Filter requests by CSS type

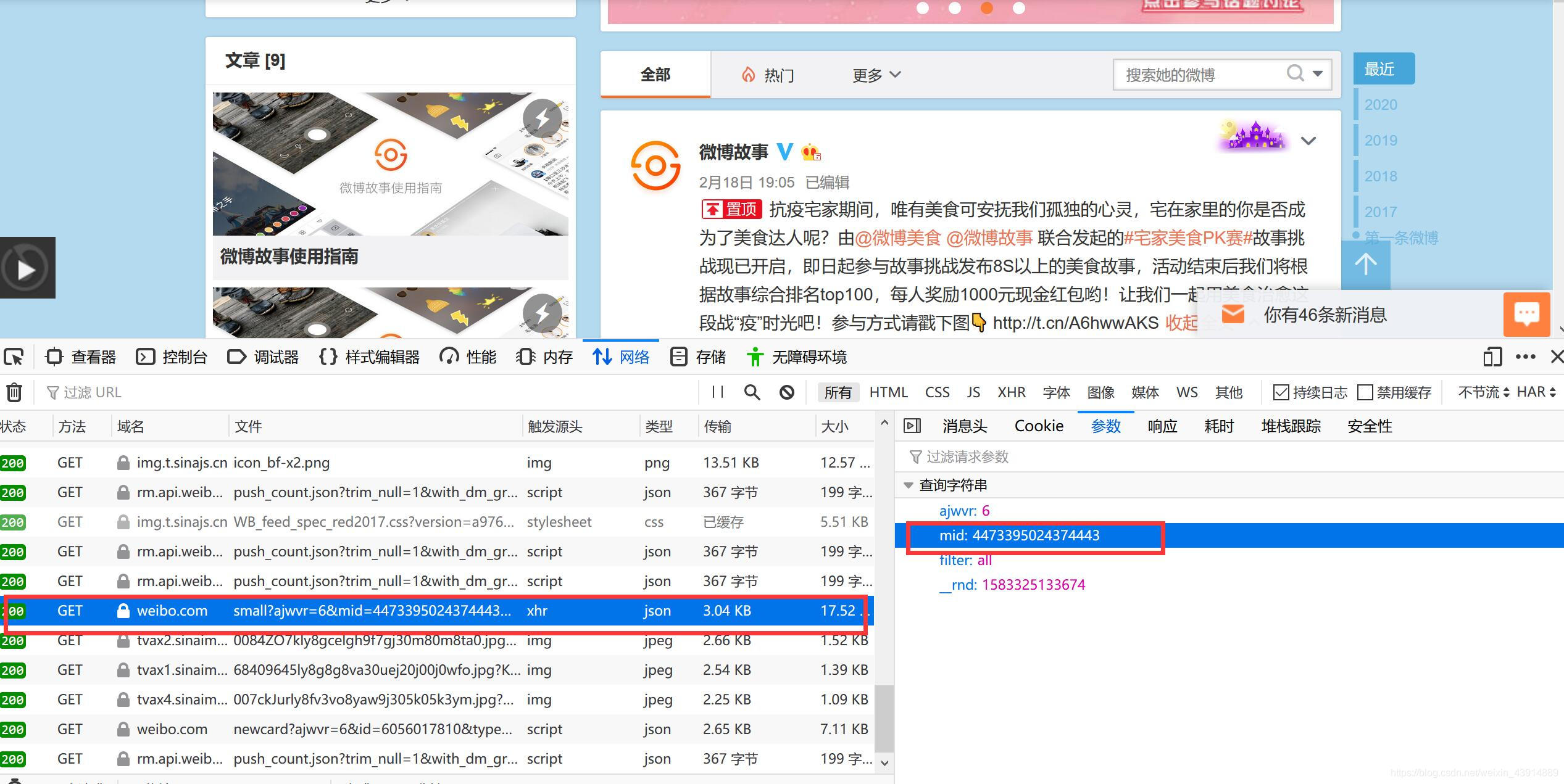click(x=937, y=392)
